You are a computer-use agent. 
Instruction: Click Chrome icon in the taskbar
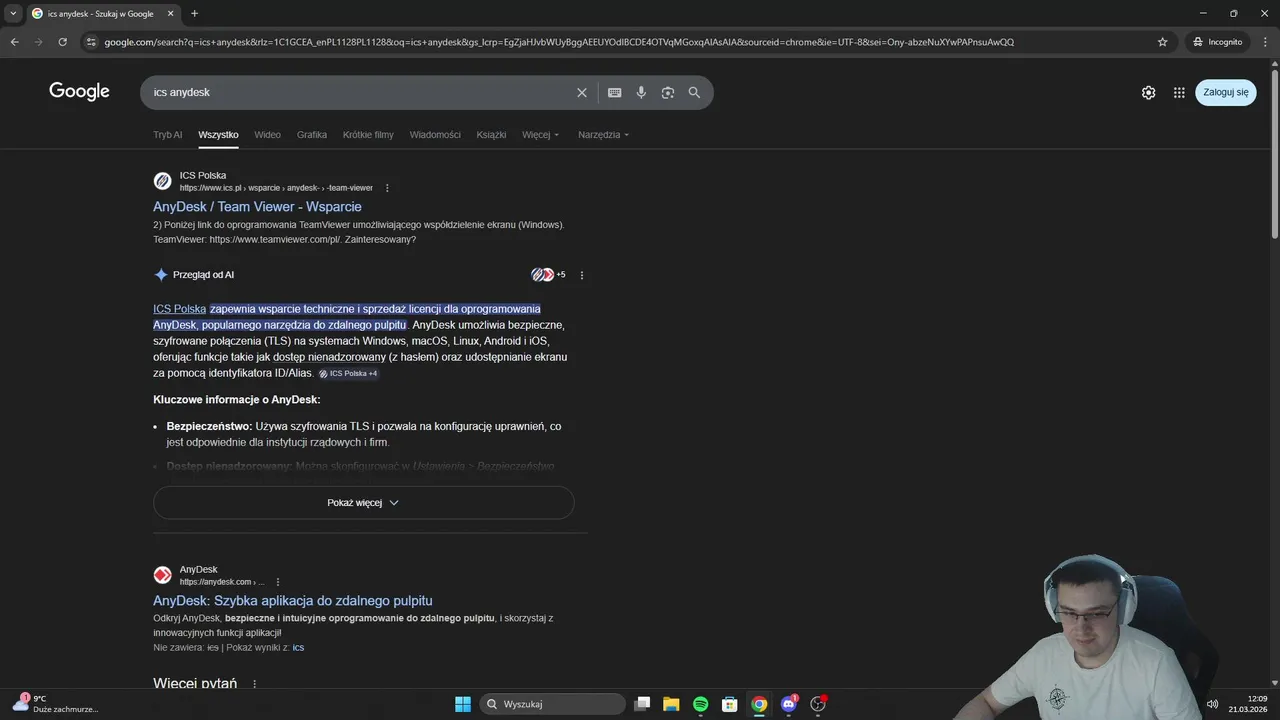[759, 704]
